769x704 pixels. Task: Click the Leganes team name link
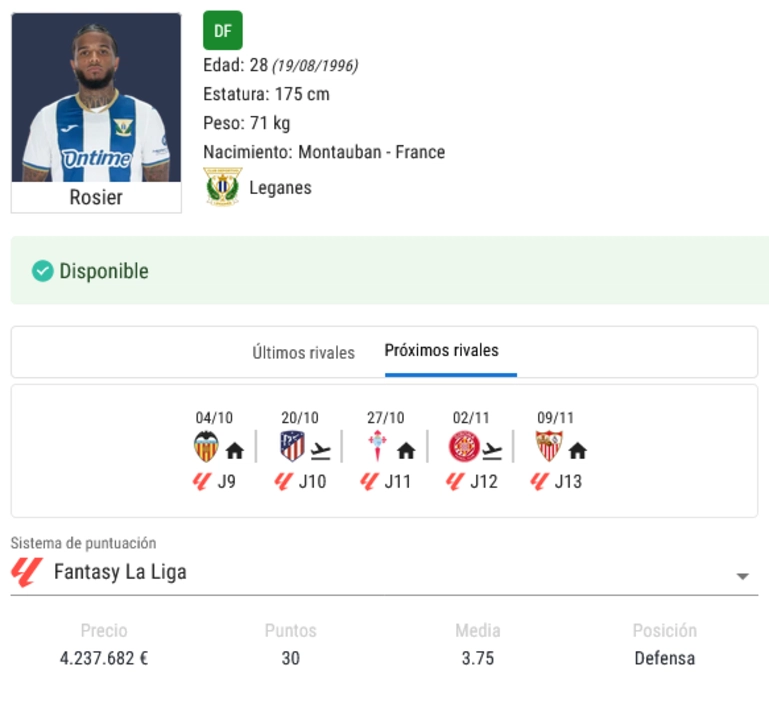[x=280, y=188]
